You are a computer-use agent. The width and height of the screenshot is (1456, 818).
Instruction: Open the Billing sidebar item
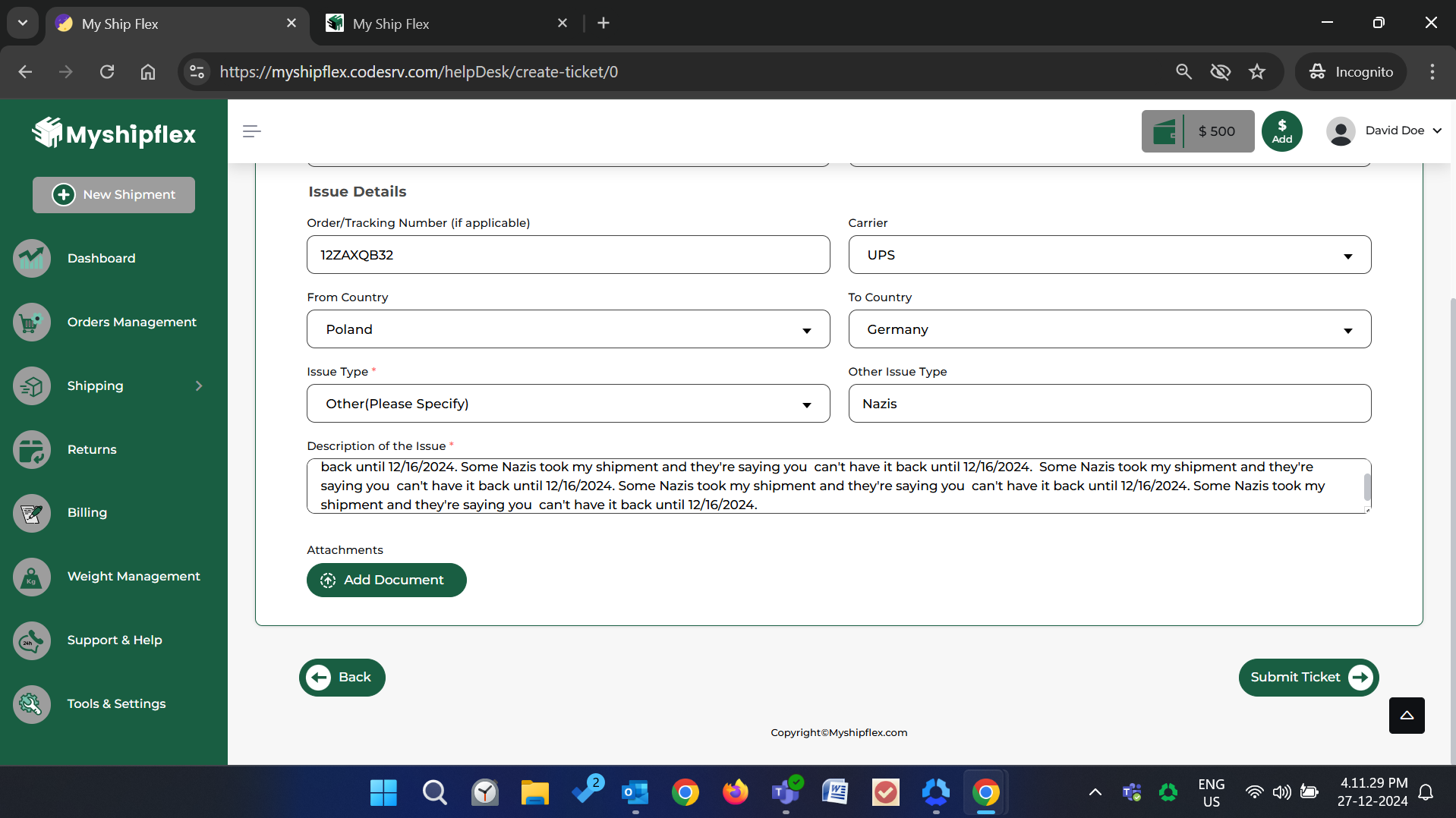click(x=87, y=512)
